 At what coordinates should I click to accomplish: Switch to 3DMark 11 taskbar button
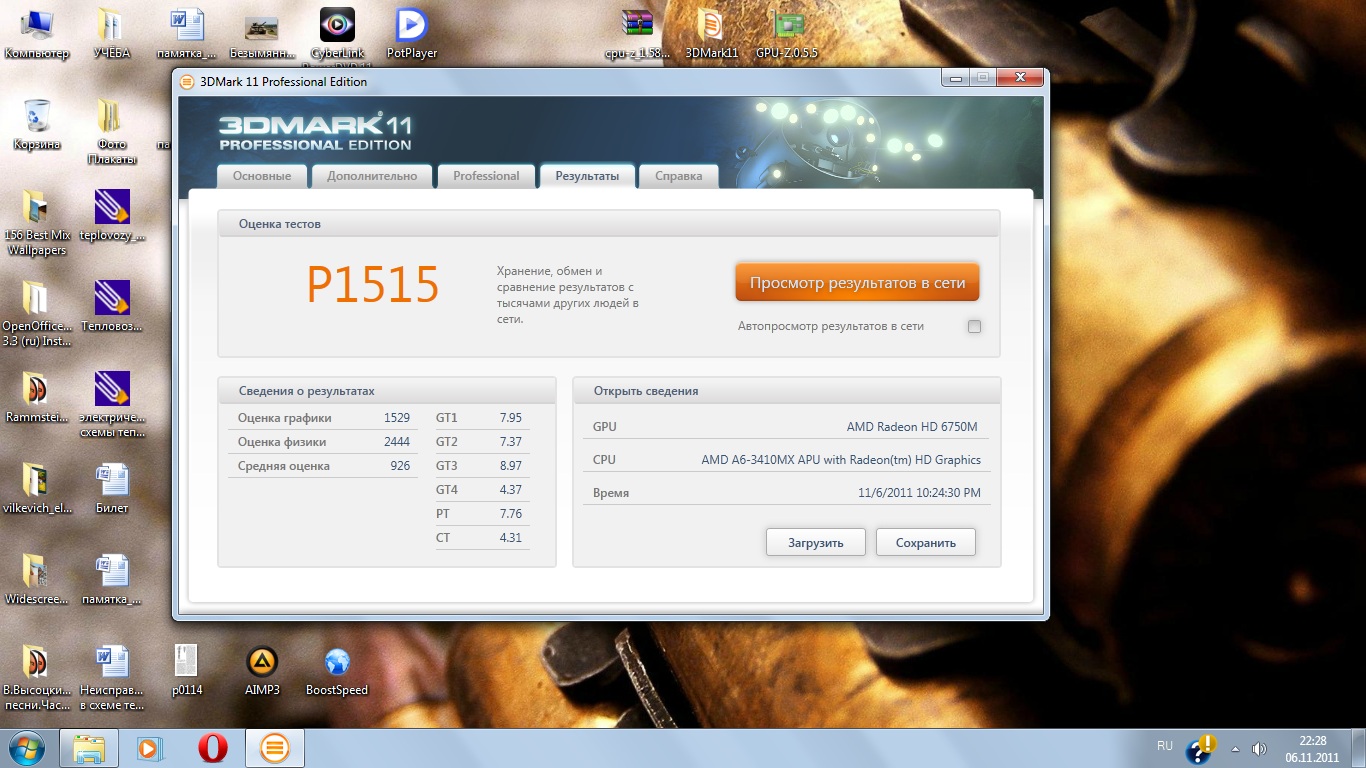(x=274, y=748)
